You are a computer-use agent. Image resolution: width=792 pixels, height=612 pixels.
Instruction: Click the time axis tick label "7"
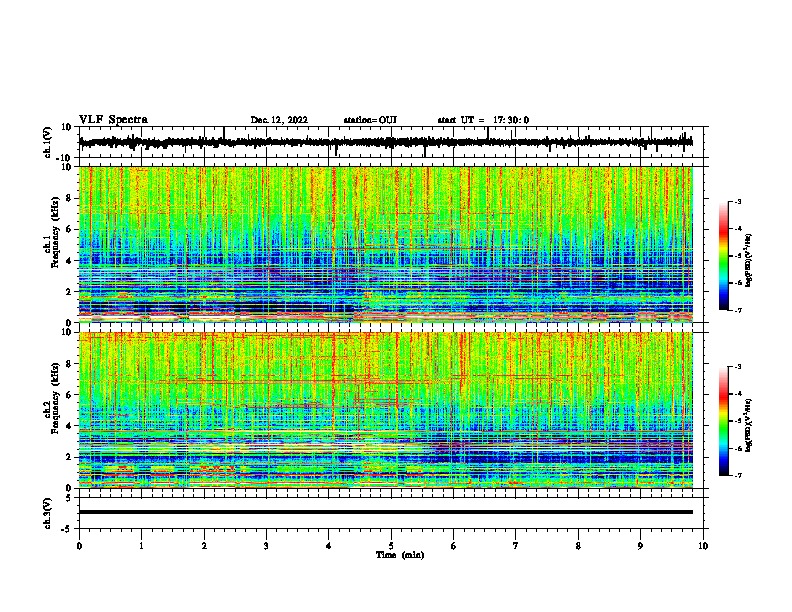(x=516, y=546)
